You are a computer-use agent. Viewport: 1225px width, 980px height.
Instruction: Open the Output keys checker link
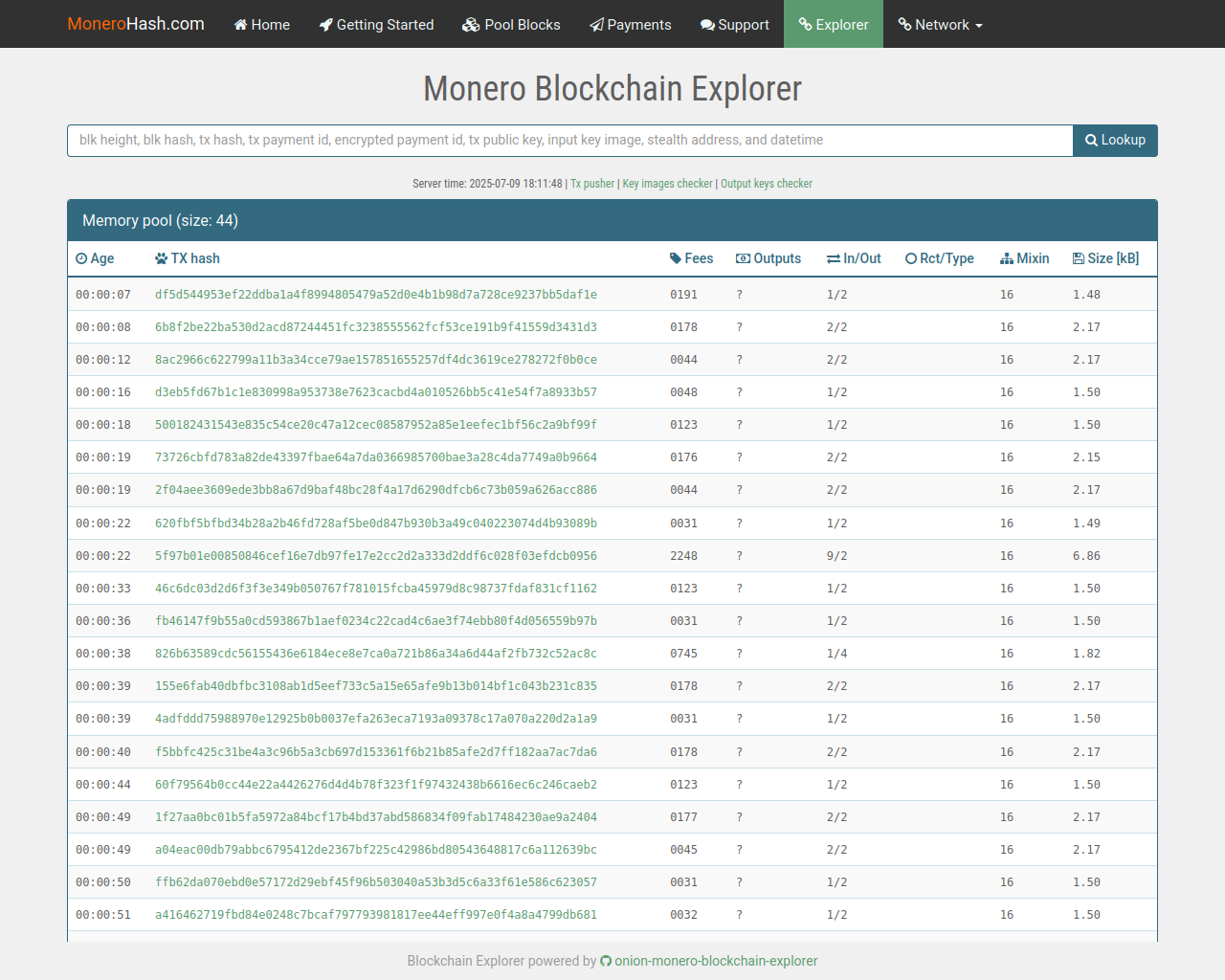click(767, 184)
